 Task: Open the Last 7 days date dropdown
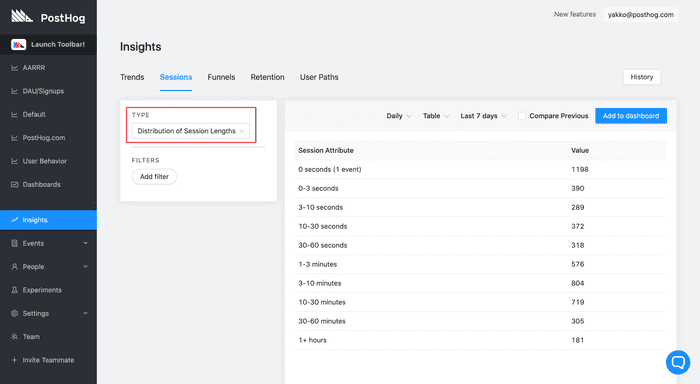483,116
